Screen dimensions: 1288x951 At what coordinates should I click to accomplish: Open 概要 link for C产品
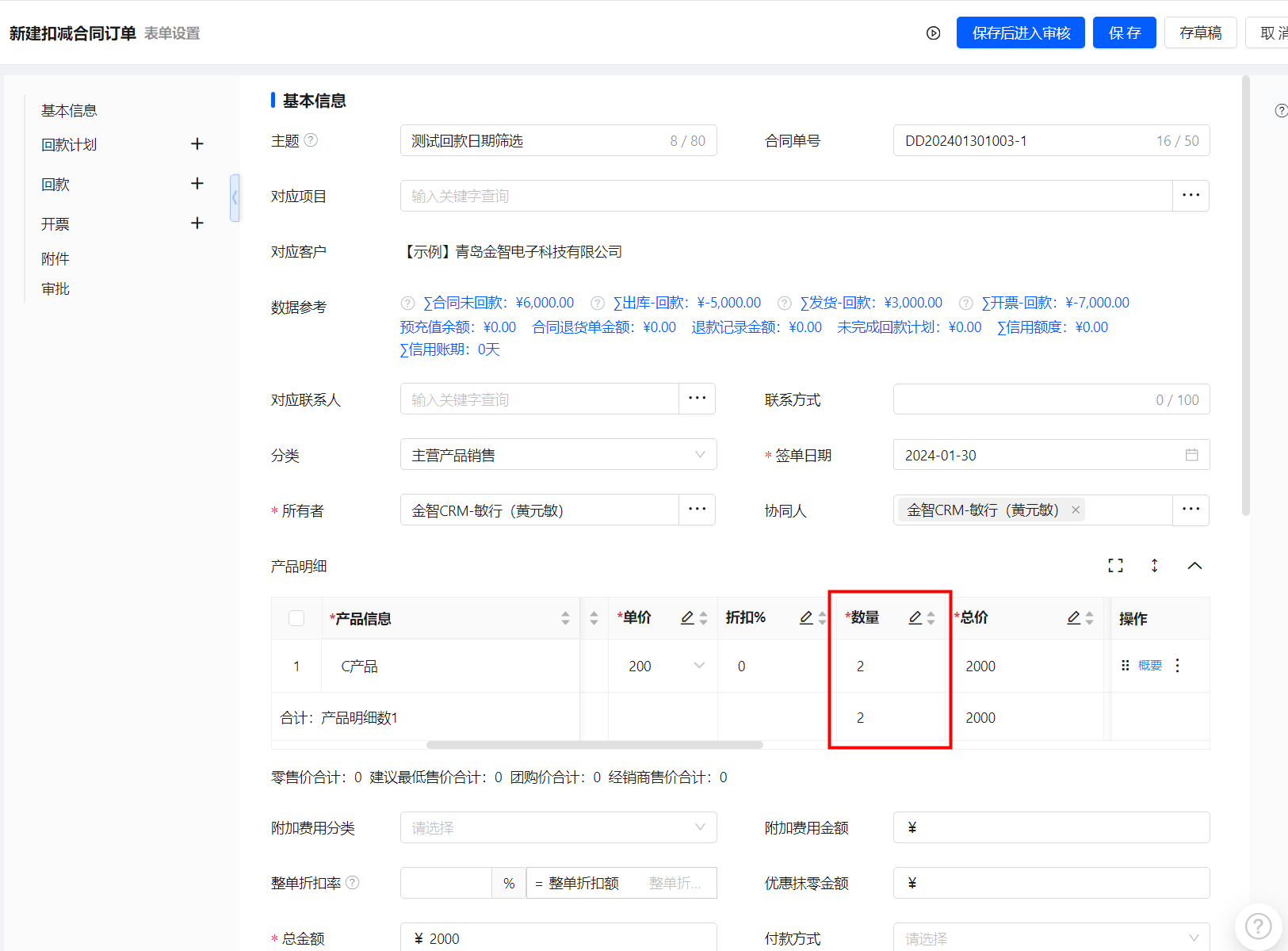(x=1150, y=666)
